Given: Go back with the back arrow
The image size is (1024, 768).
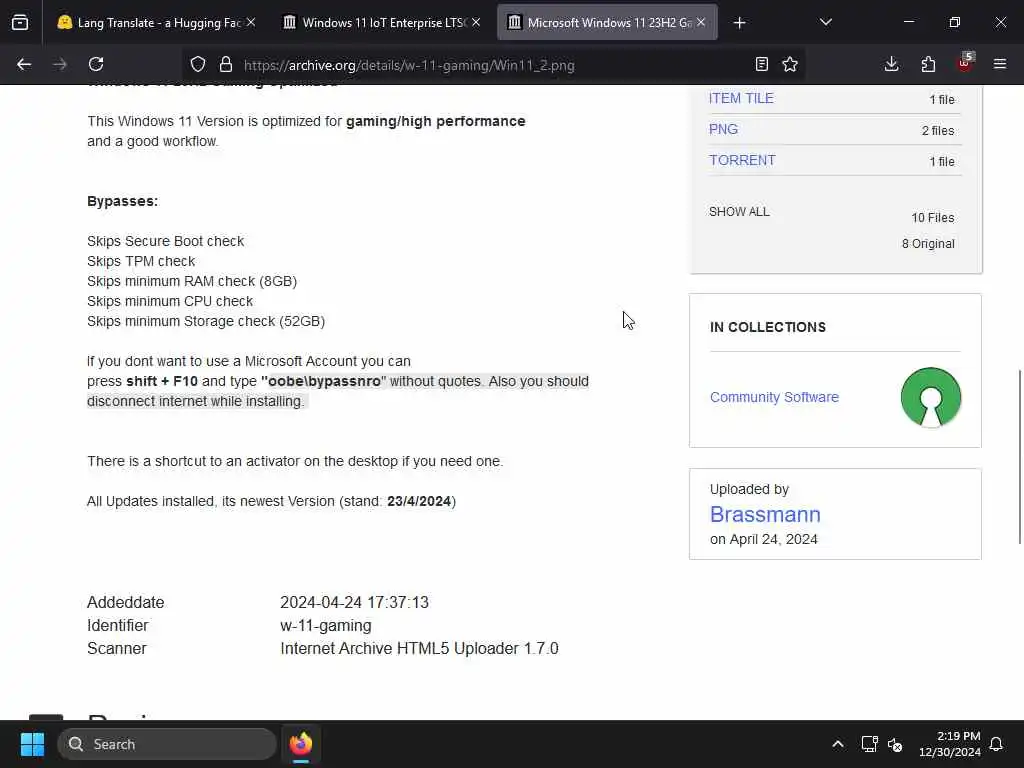Looking at the screenshot, I should [24, 64].
